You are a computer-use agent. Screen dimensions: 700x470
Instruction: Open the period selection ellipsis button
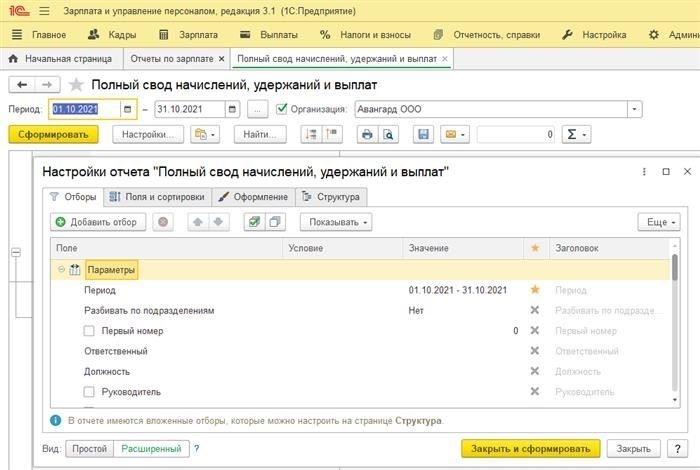coord(258,109)
